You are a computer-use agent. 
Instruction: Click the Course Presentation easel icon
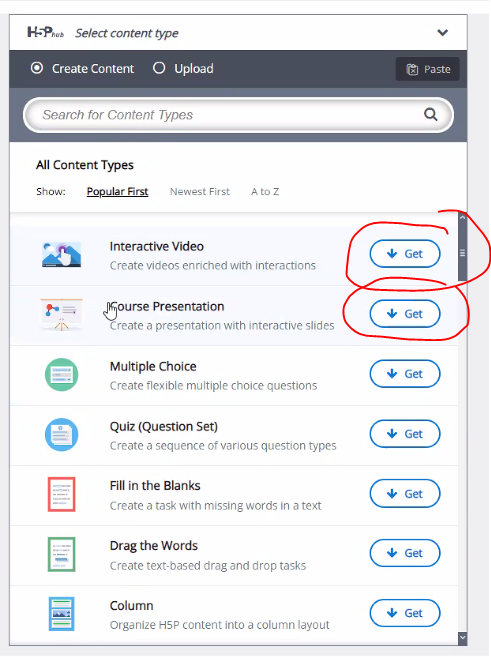(62, 315)
